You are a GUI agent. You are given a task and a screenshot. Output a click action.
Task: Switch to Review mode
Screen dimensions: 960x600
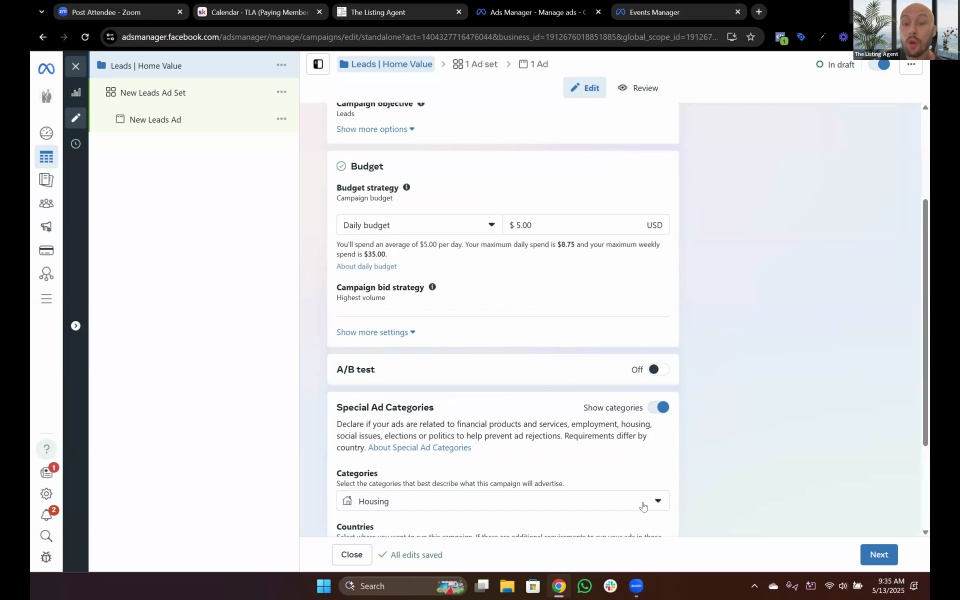[x=638, y=88]
